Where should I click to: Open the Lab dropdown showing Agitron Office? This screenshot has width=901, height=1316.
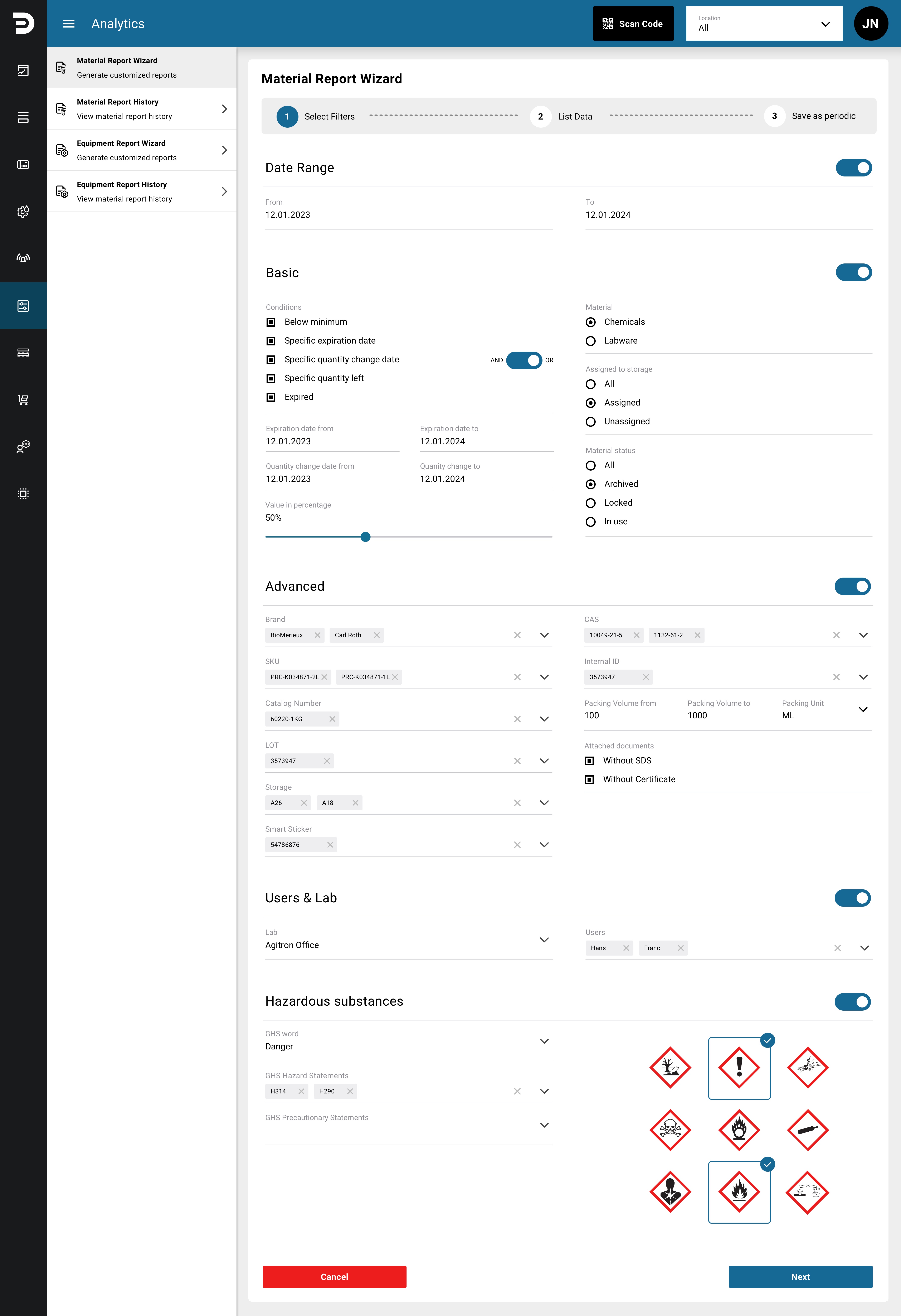click(544, 940)
